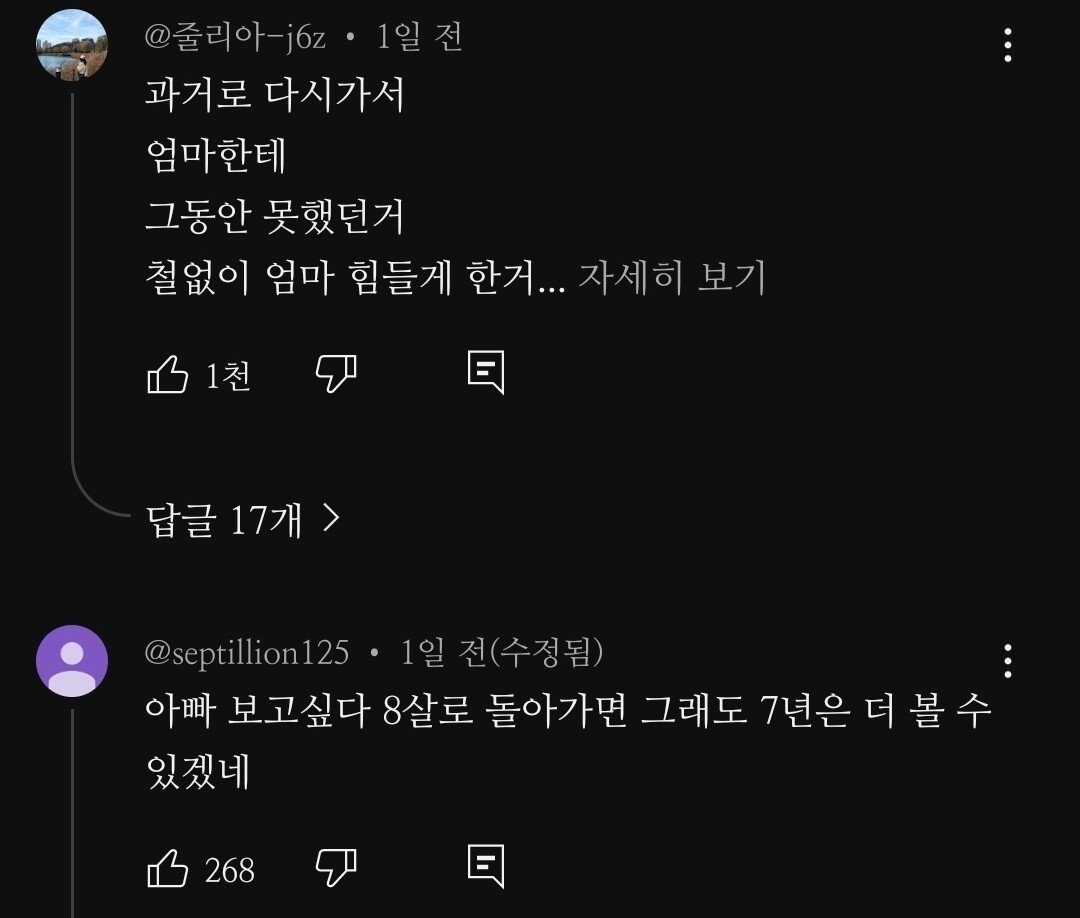Screen dimensions: 1080x918
Task: Click the chevron next to 답글 17개
Action: coord(331,518)
